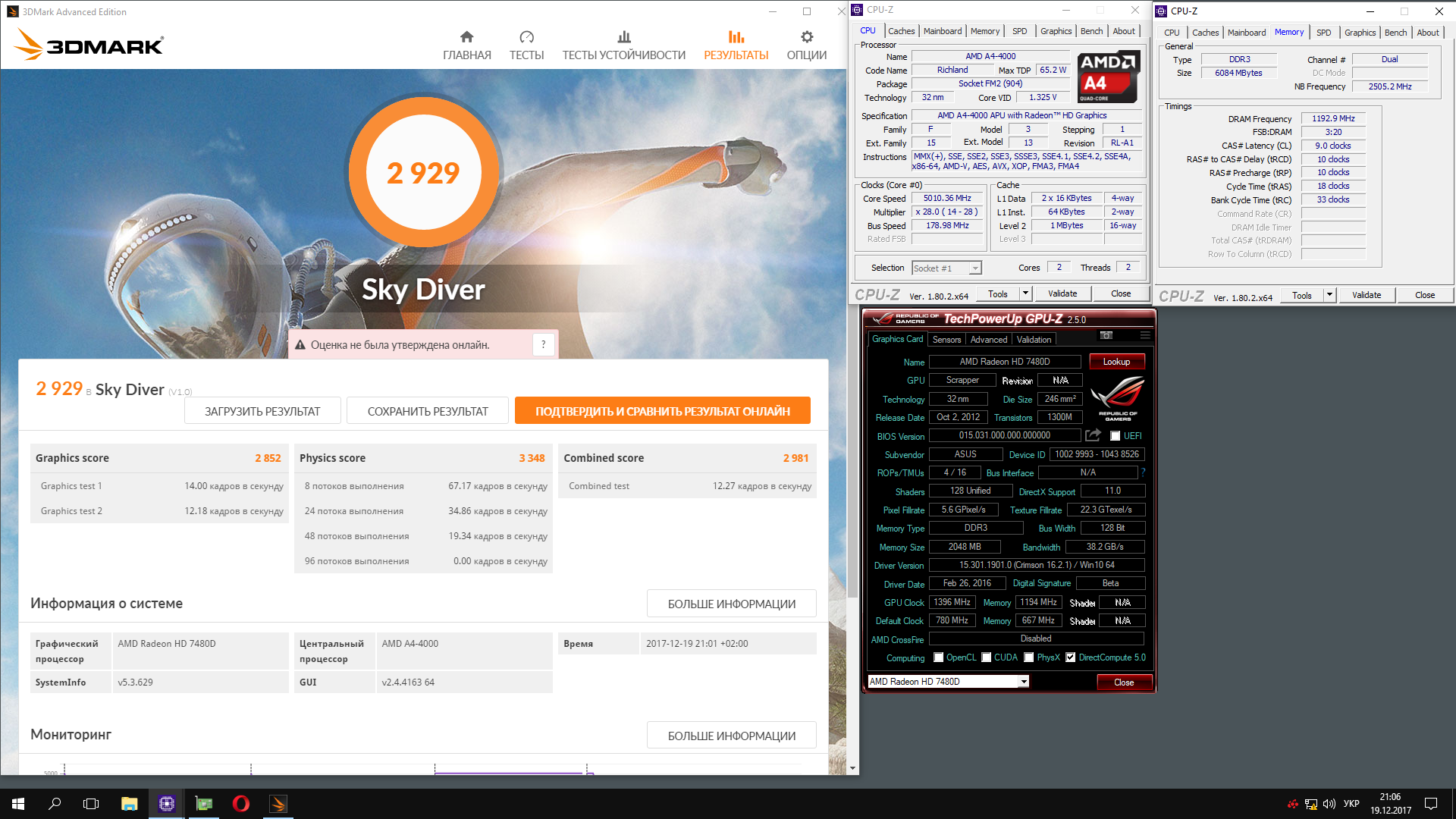Export BIOS with GPU-Z share arrow icon
Viewport: 1456px width, 819px height.
(1093, 435)
